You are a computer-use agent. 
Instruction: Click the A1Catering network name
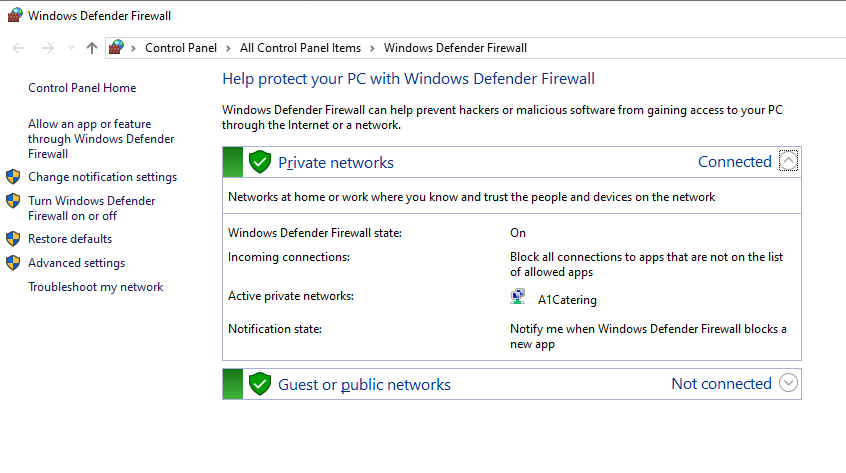point(567,300)
